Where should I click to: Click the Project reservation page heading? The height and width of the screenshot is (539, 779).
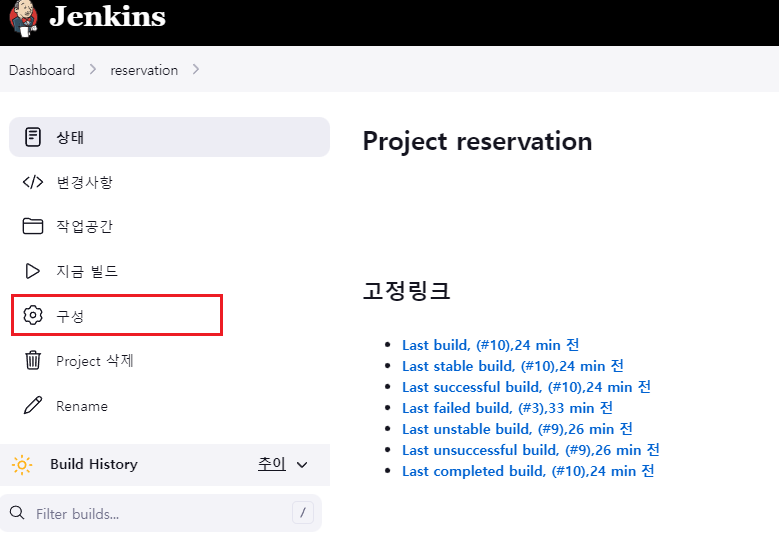[x=477, y=142]
